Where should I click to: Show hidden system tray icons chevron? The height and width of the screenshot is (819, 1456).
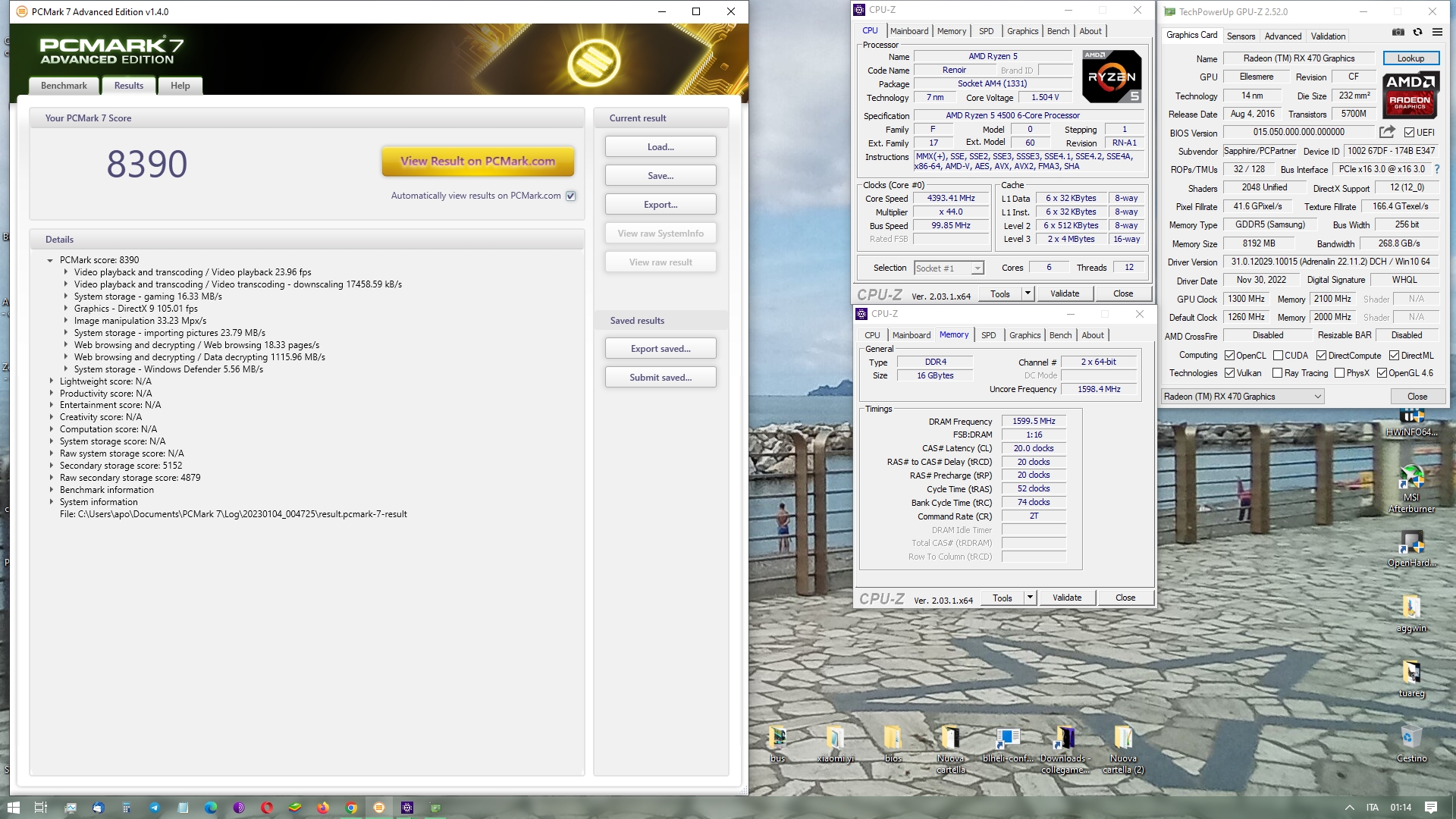point(1349,808)
